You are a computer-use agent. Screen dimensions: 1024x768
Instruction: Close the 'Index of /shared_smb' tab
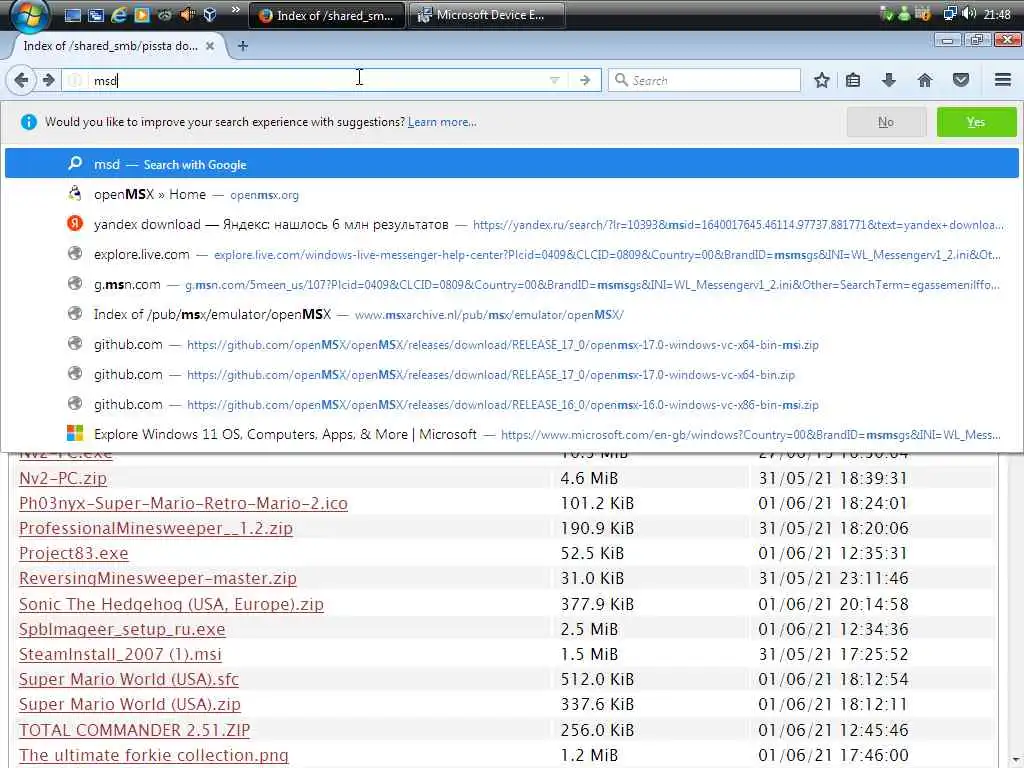click(x=210, y=46)
